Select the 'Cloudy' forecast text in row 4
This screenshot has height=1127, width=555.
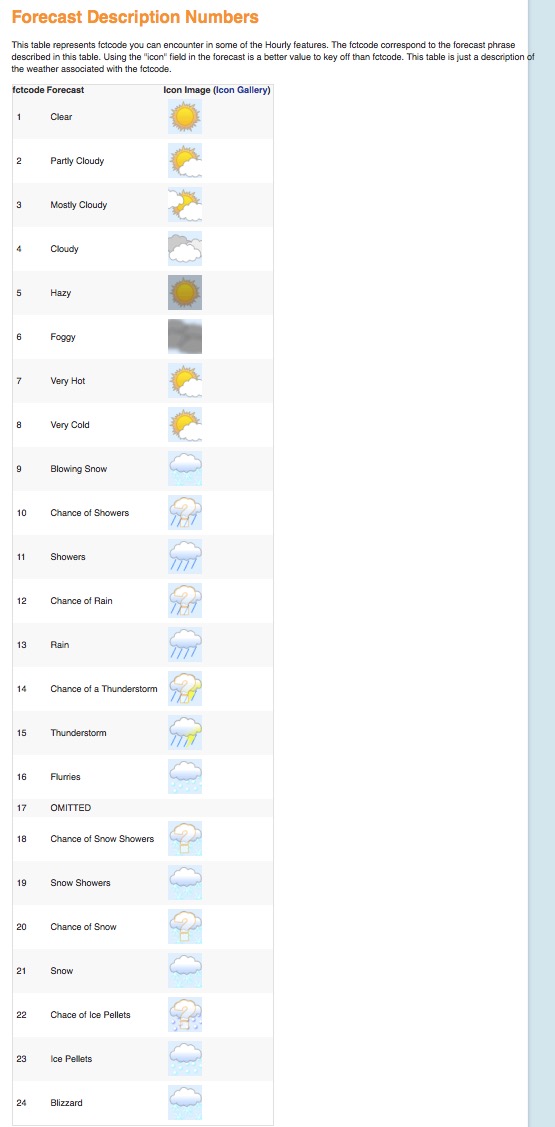coord(65,249)
